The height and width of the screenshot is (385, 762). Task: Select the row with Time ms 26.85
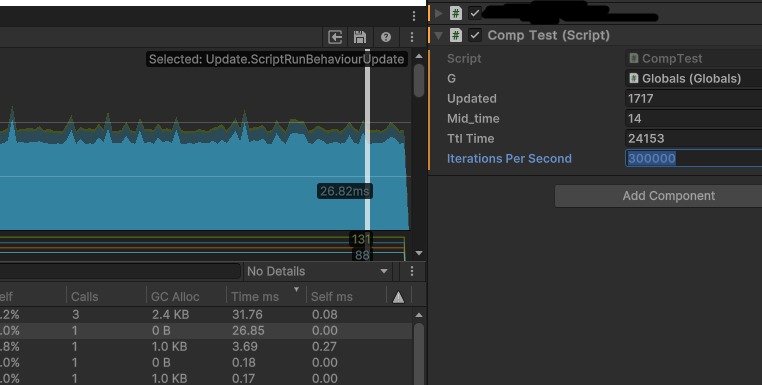(x=206, y=331)
